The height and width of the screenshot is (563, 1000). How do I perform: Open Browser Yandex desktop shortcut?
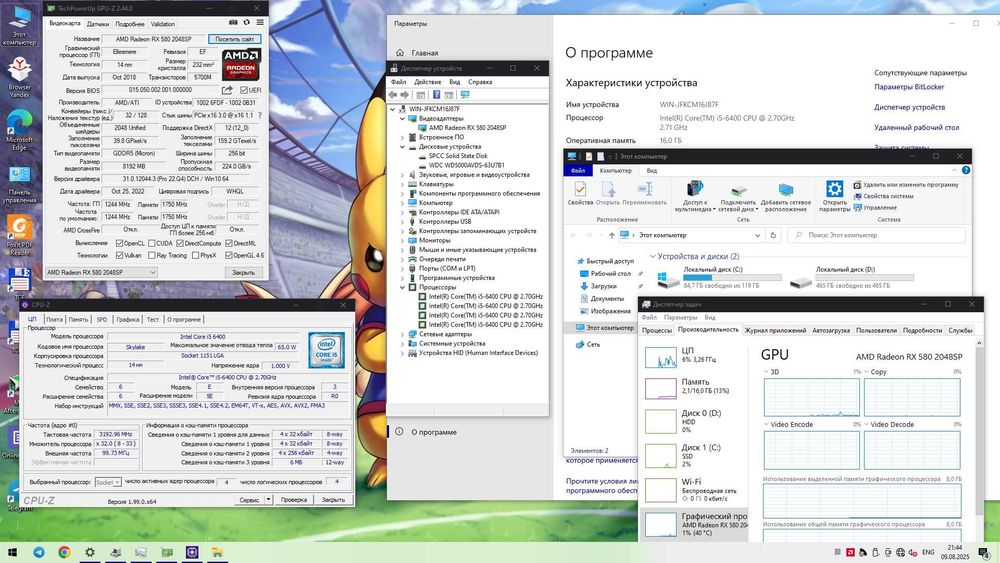click(19, 78)
